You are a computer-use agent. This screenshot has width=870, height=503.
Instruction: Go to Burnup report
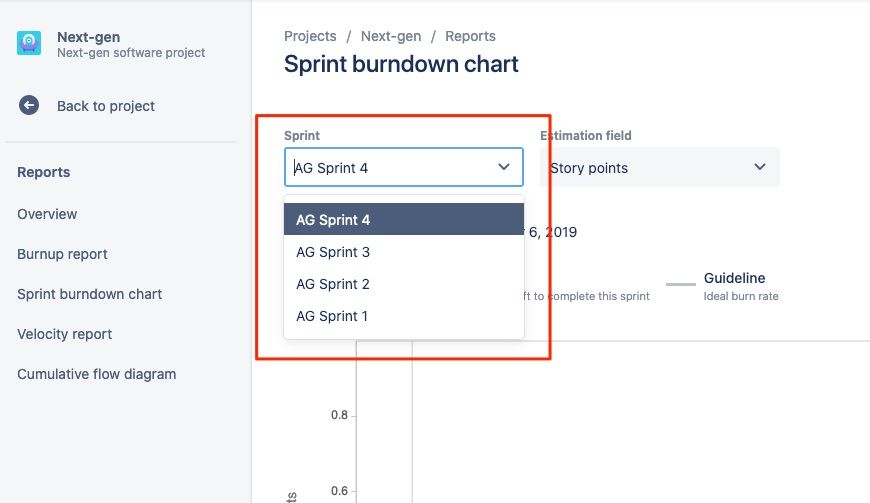coord(62,254)
